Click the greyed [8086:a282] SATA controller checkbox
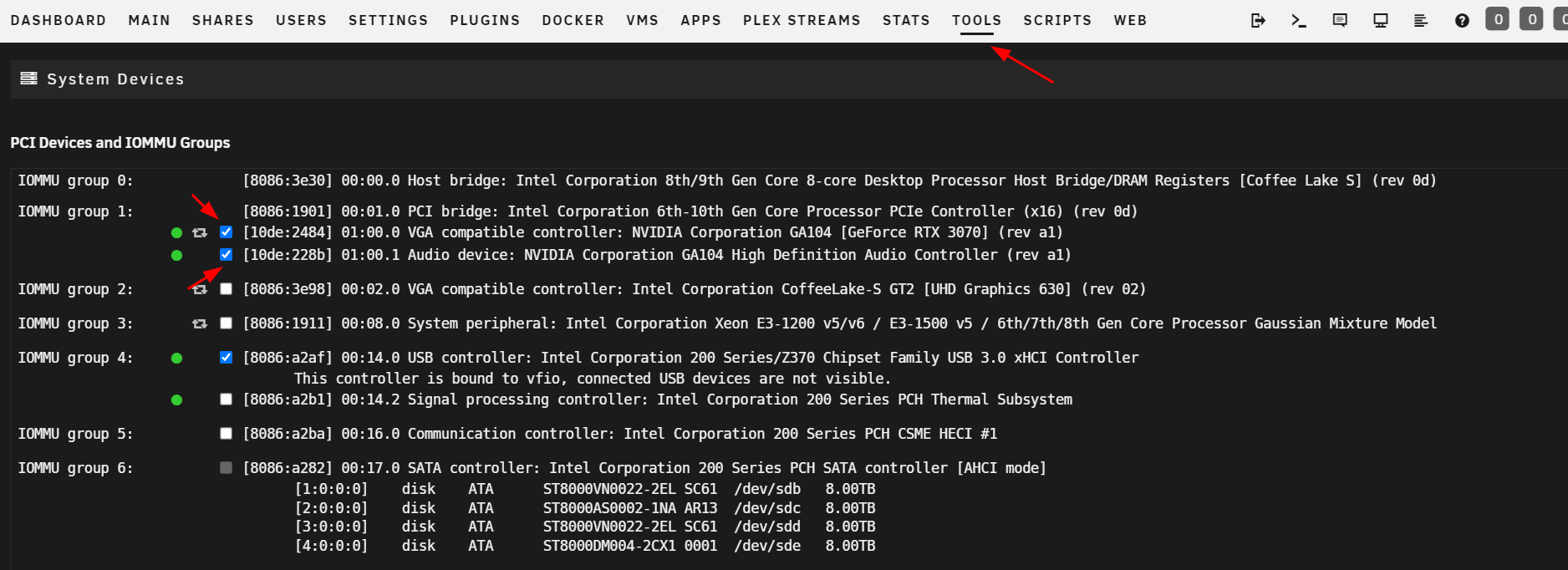The width and height of the screenshot is (1568, 570). 226,468
